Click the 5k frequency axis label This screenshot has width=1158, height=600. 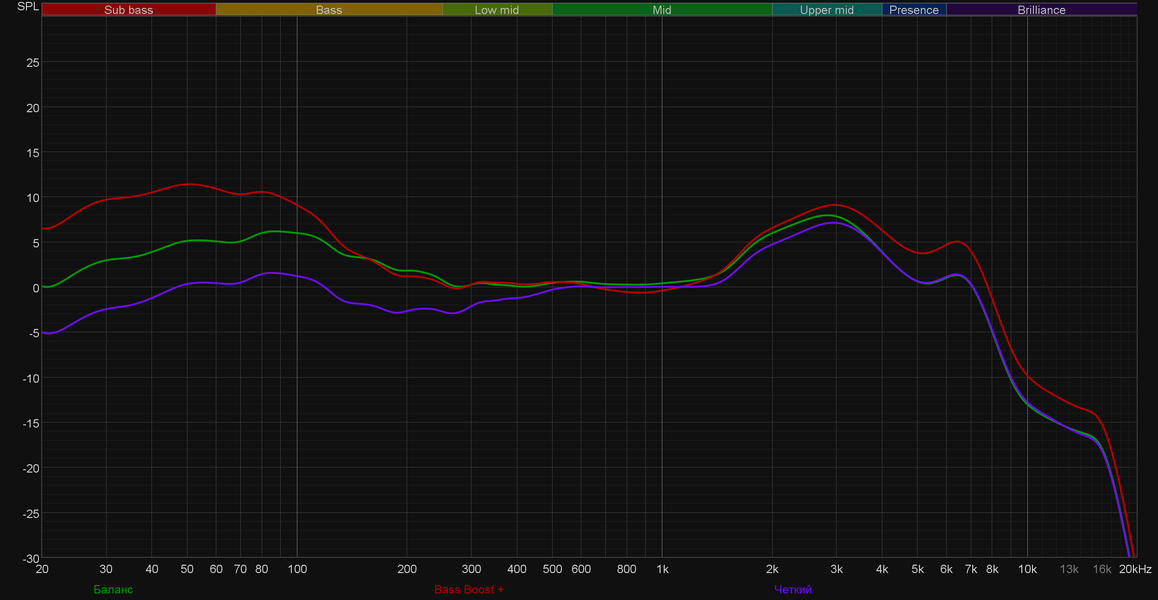917,569
